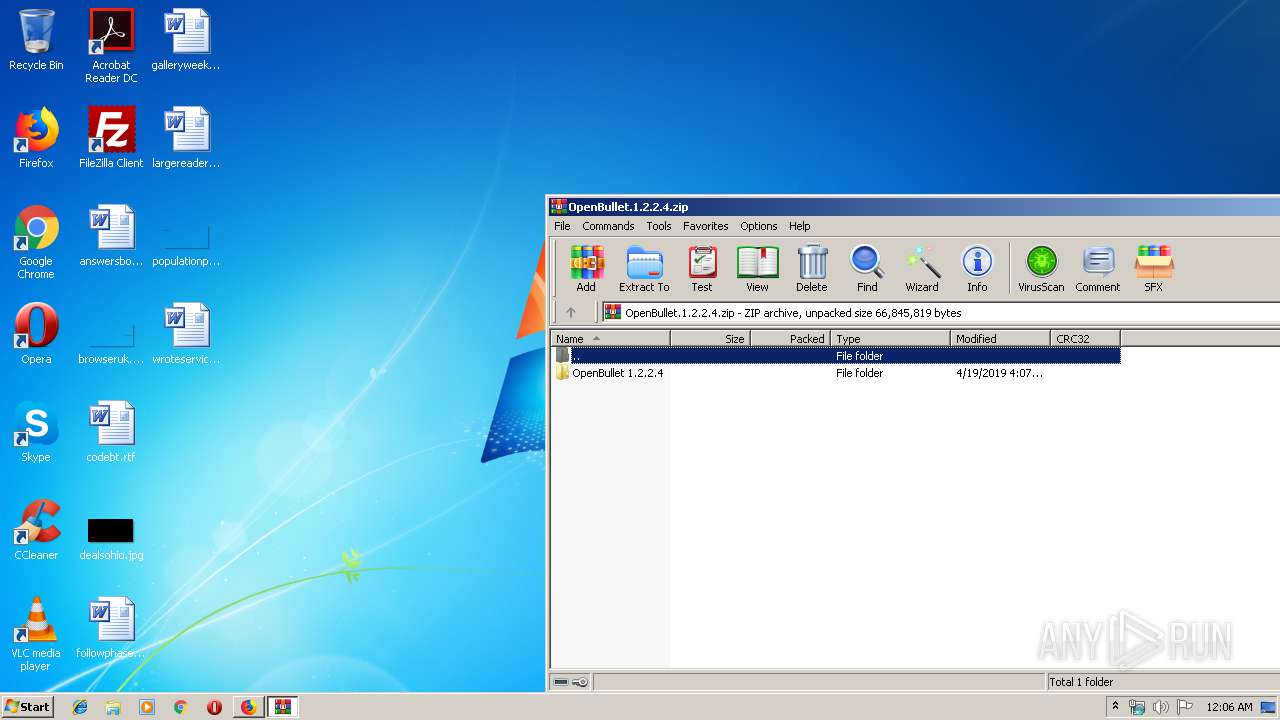The width and height of the screenshot is (1280, 720).
Task: Click the volume speaker tray icon
Action: coord(1160,707)
